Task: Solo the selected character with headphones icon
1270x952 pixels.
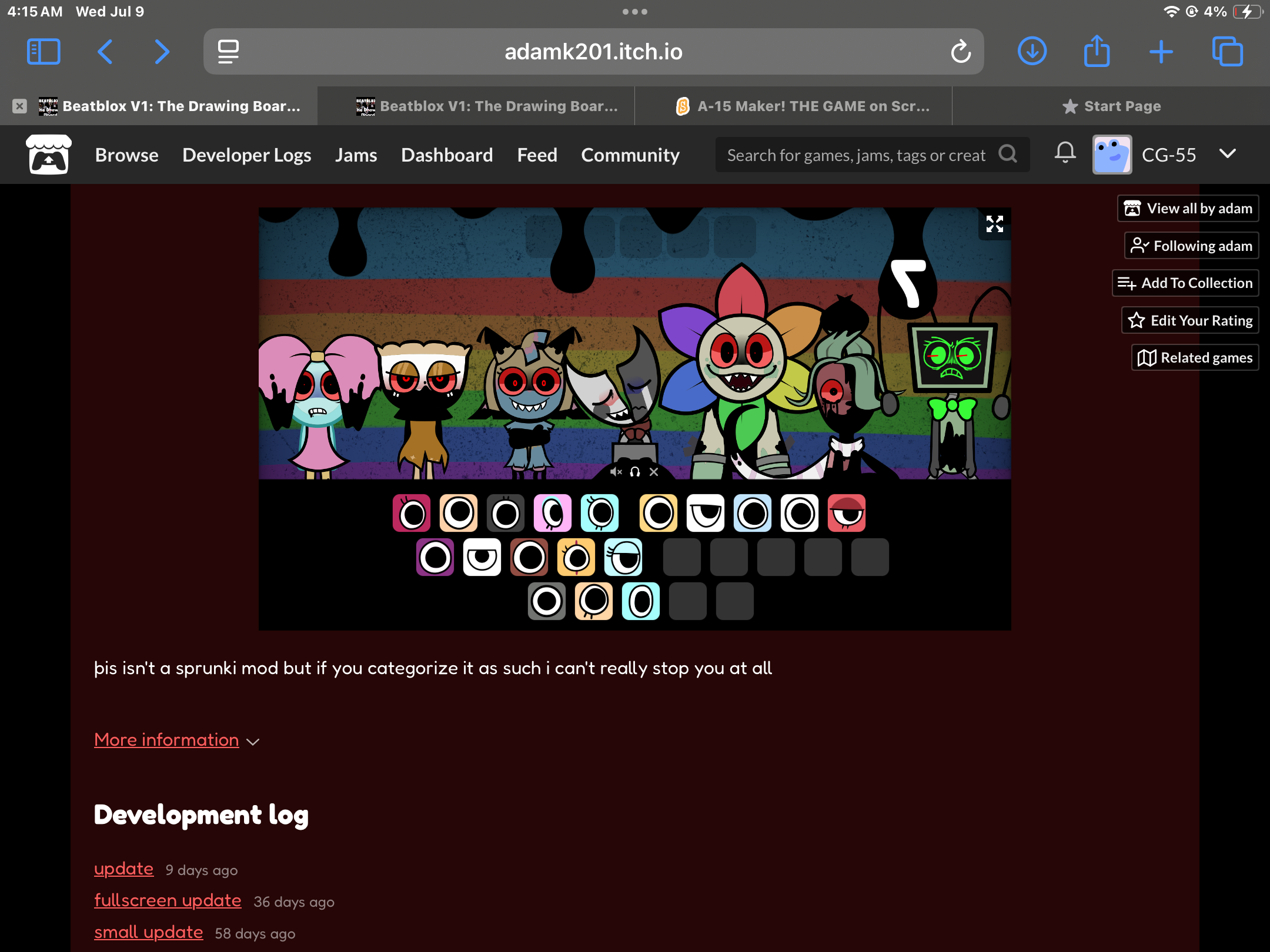Action: [x=635, y=472]
